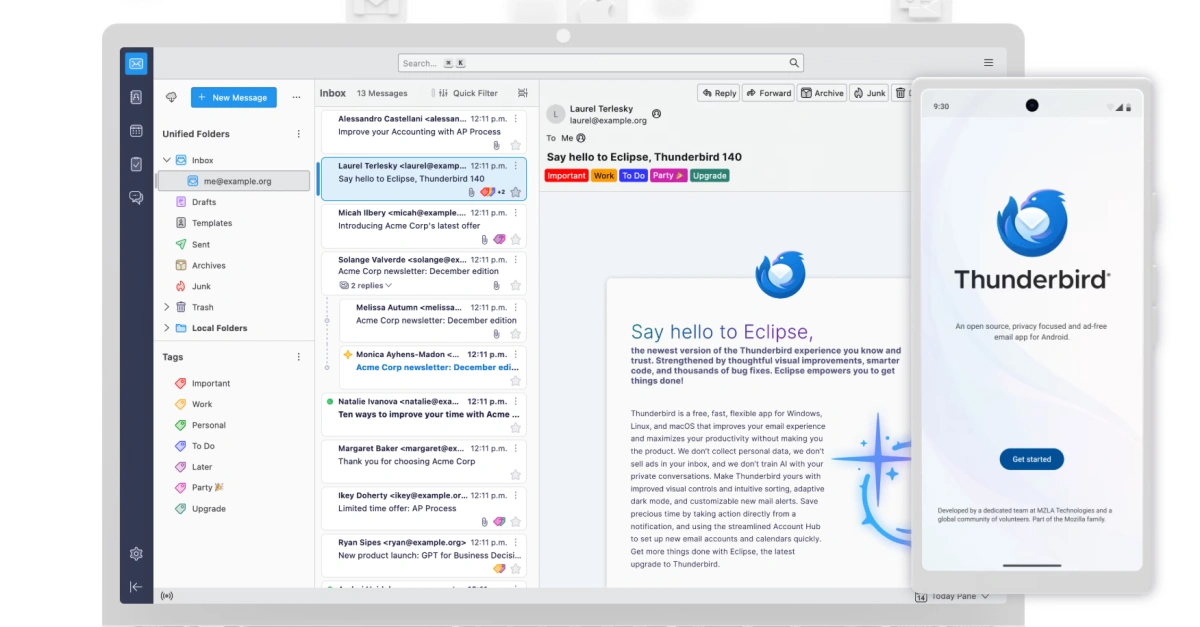The width and height of the screenshot is (1200, 627).
Task: Open the Unified Folders options menu
Action: point(298,134)
